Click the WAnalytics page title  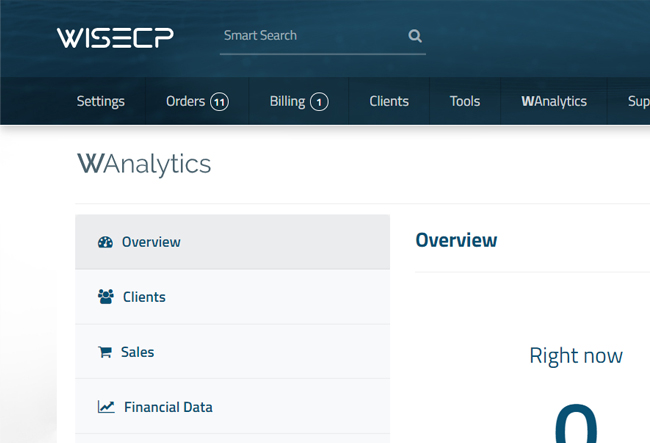tap(144, 165)
